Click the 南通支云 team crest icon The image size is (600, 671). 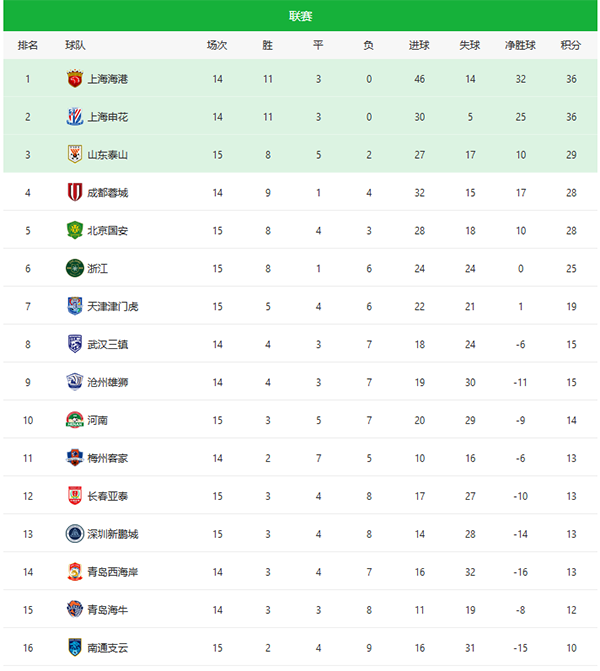pos(74,647)
